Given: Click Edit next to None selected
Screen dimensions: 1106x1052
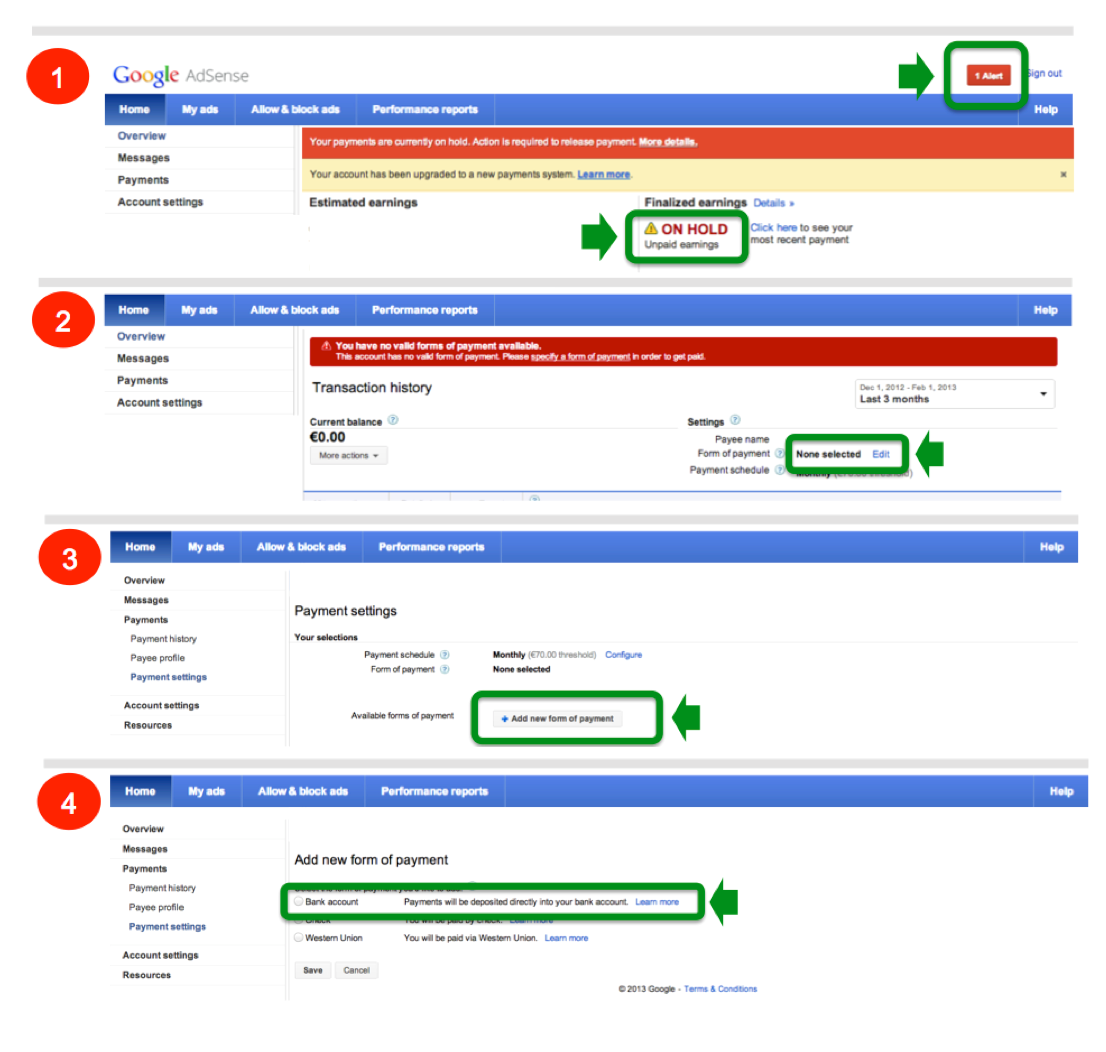Looking at the screenshot, I should point(880,454).
